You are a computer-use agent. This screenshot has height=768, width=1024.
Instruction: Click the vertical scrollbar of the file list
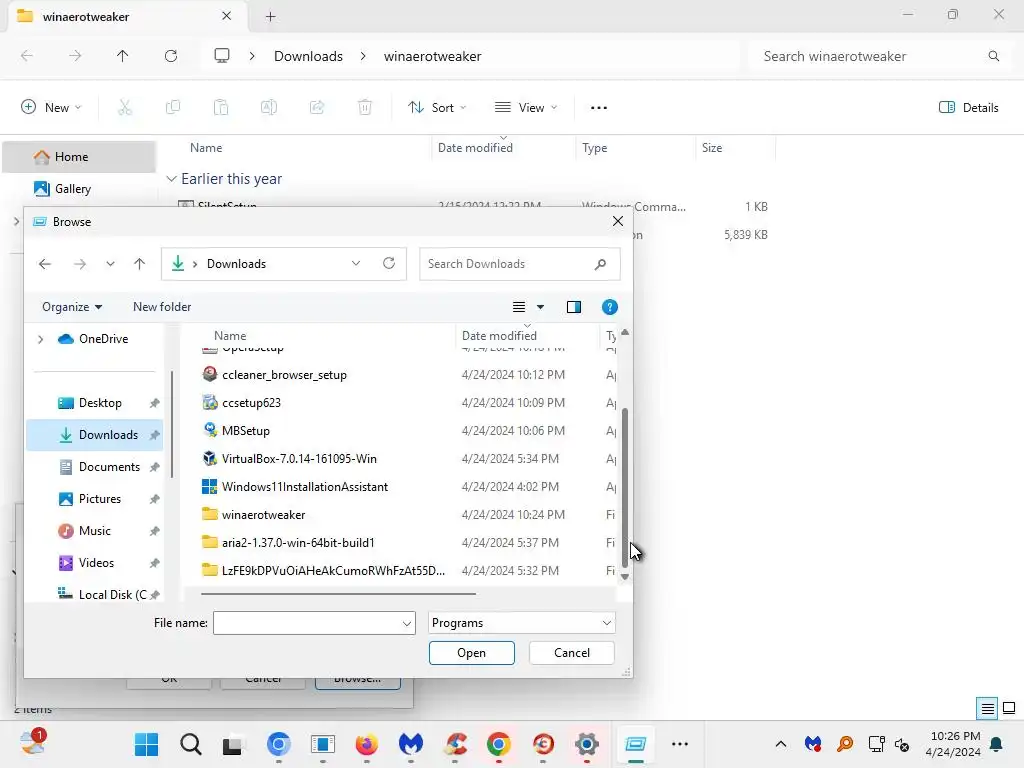pos(625,487)
